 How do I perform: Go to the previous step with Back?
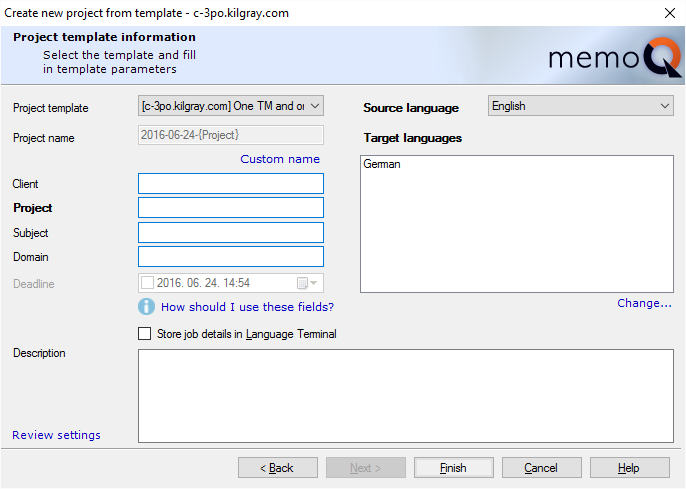pos(278,468)
